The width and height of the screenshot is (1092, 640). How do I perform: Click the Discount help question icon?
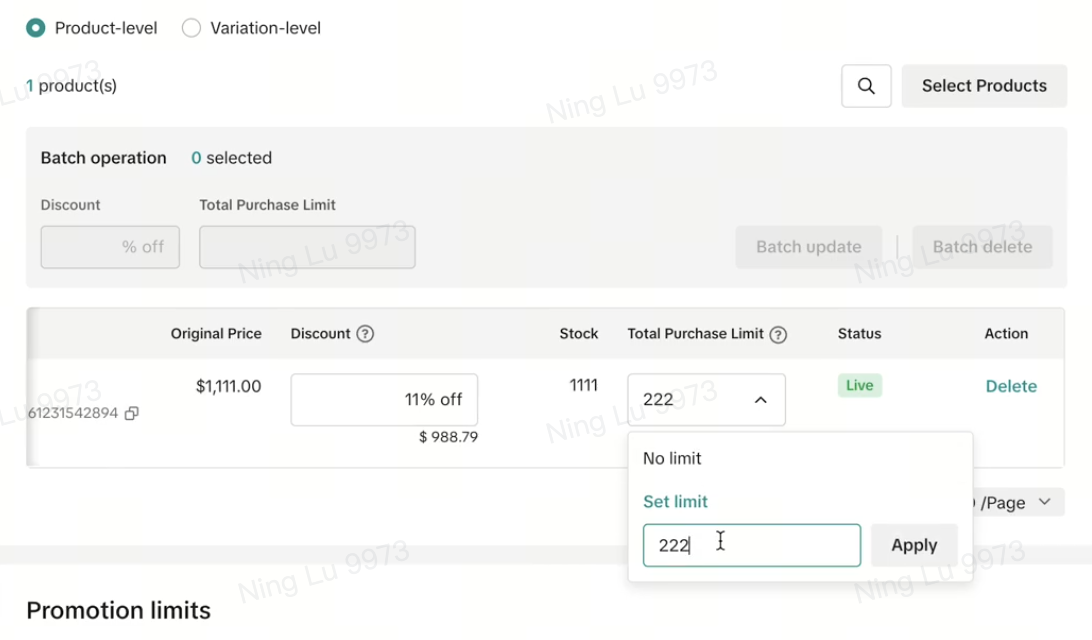click(365, 334)
